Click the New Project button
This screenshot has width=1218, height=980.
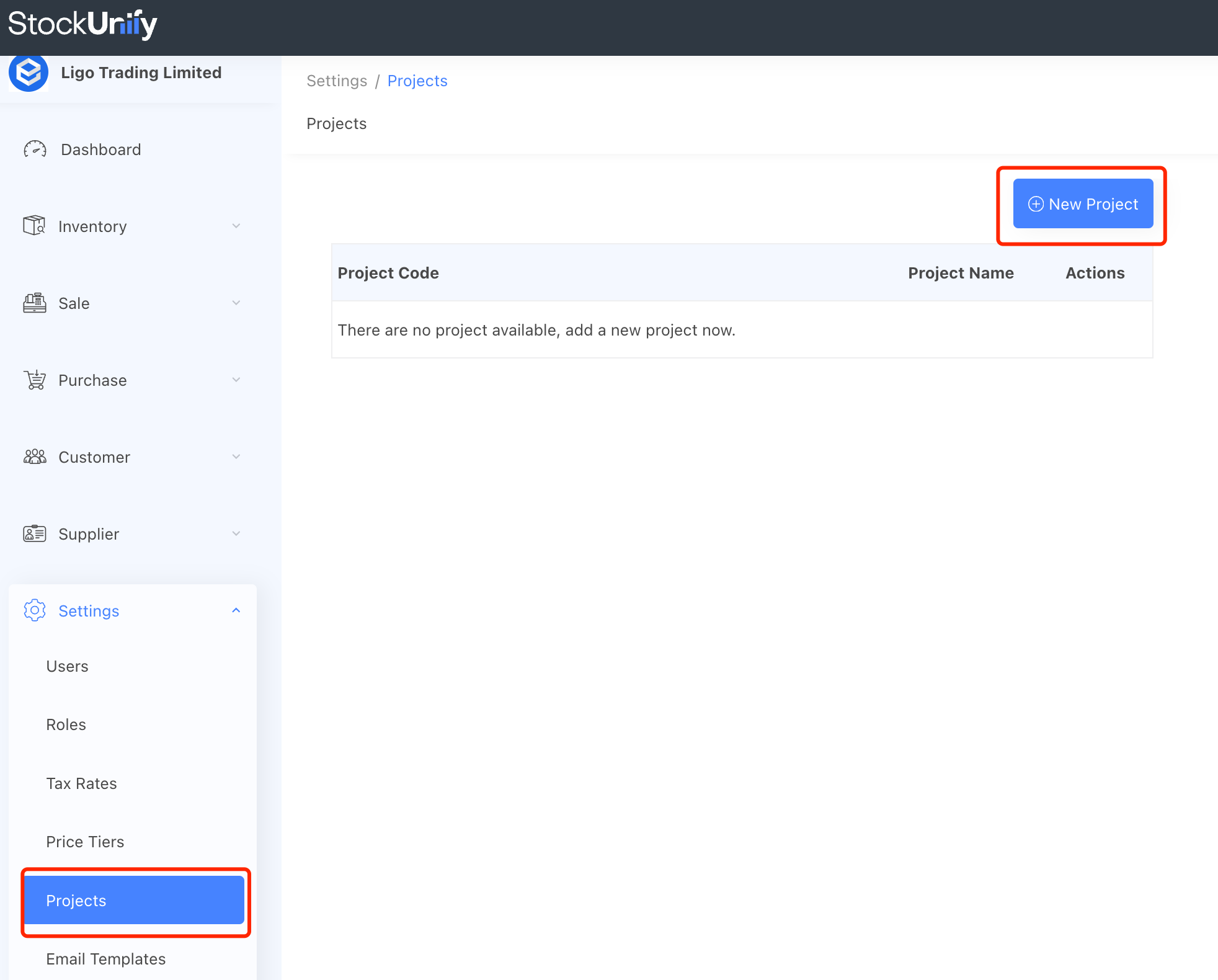tap(1083, 204)
